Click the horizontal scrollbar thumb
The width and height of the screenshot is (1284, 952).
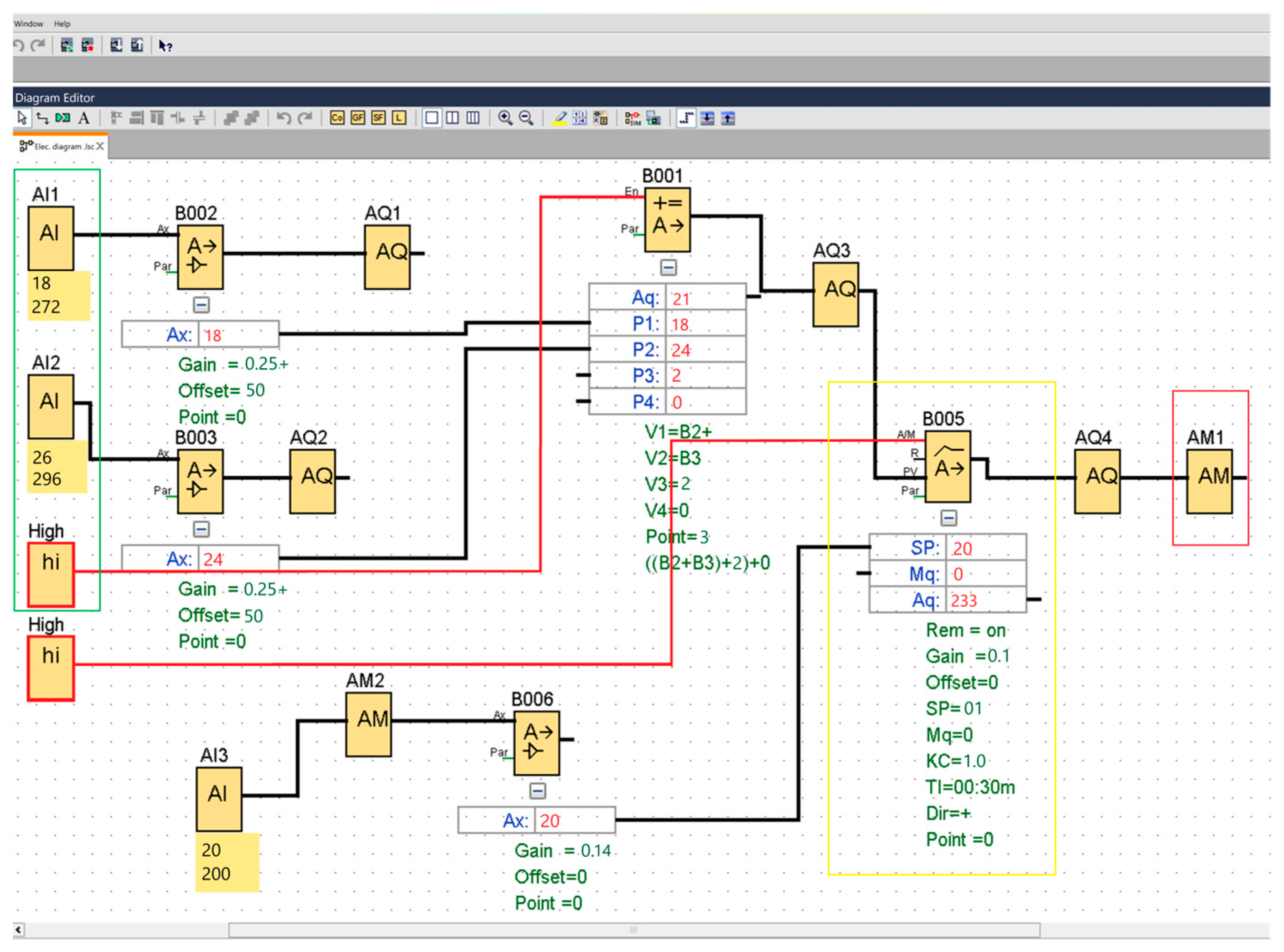click(x=634, y=929)
